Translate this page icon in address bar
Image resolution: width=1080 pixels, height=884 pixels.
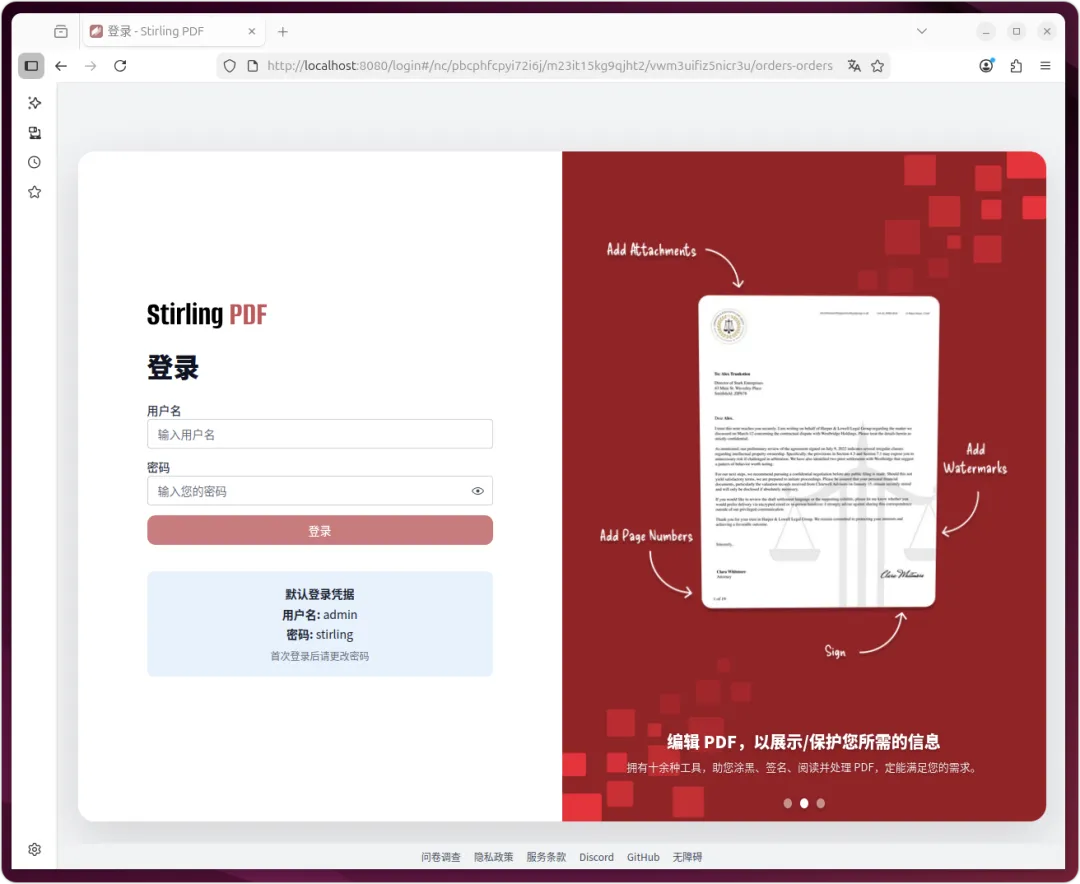coord(854,66)
